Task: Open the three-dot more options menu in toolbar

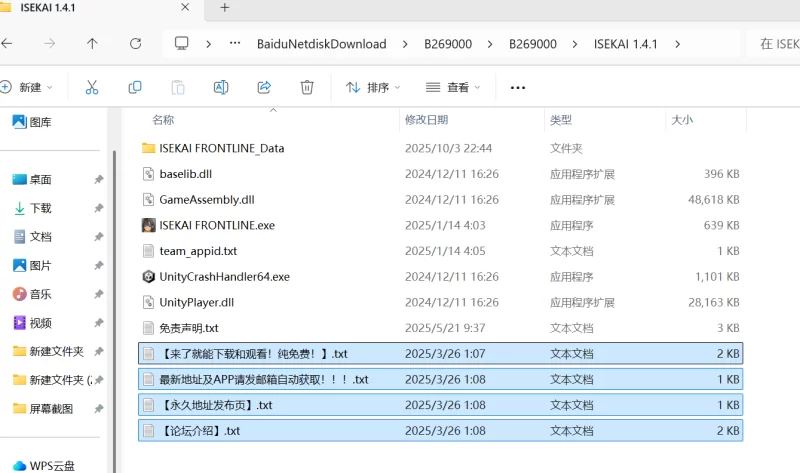Action: 518,88
